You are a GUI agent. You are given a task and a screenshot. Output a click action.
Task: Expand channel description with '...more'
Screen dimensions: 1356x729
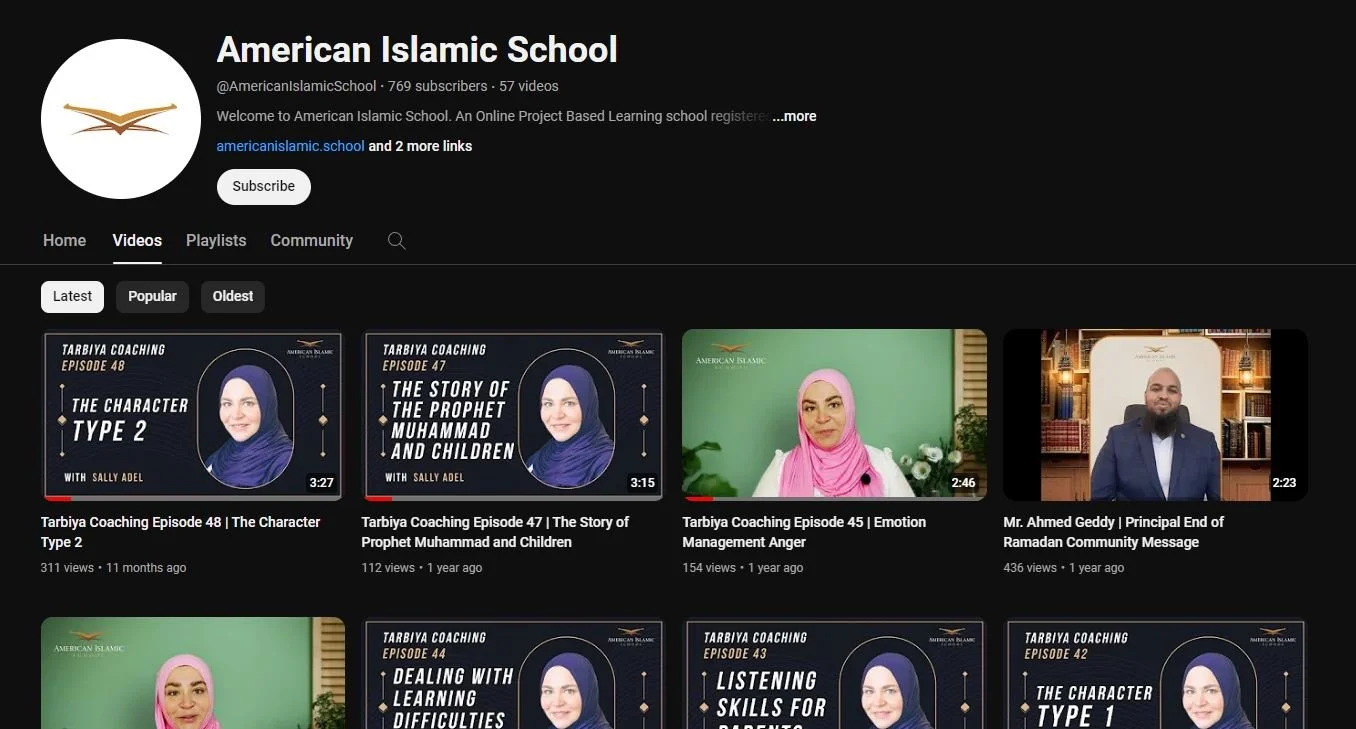tap(795, 116)
